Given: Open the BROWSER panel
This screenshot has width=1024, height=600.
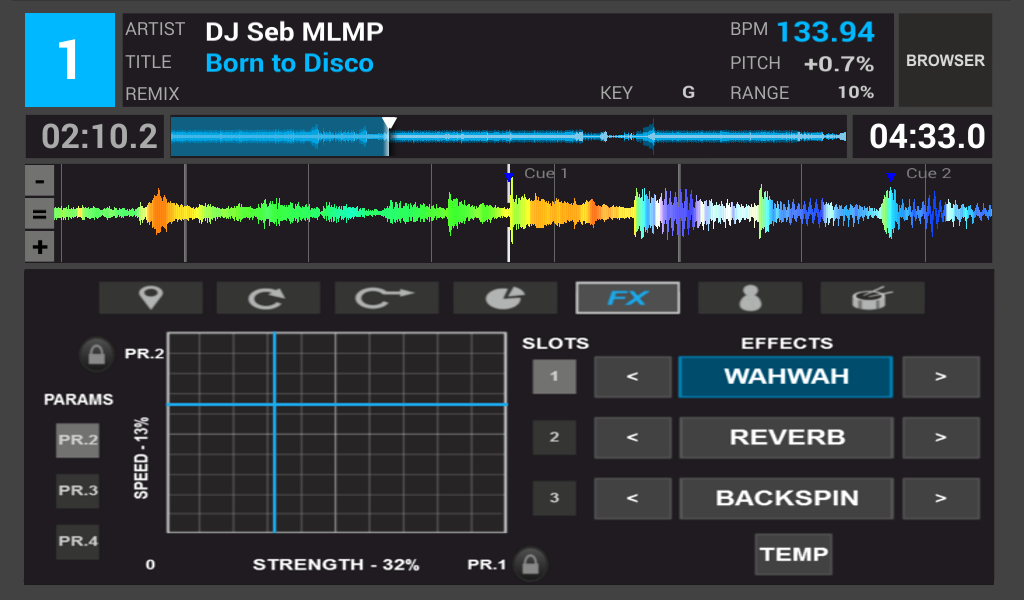Looking at the screenshot, I should (x=945, y=61).
